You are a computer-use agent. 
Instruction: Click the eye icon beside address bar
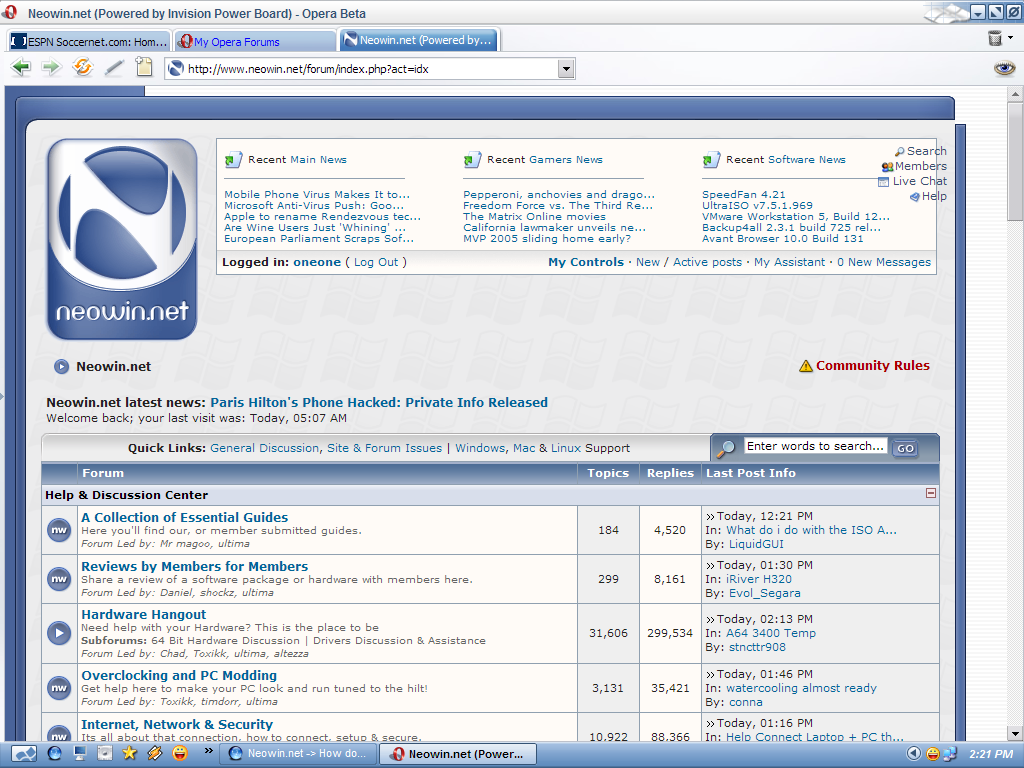pyautogui.click(x=1004, y=68)
